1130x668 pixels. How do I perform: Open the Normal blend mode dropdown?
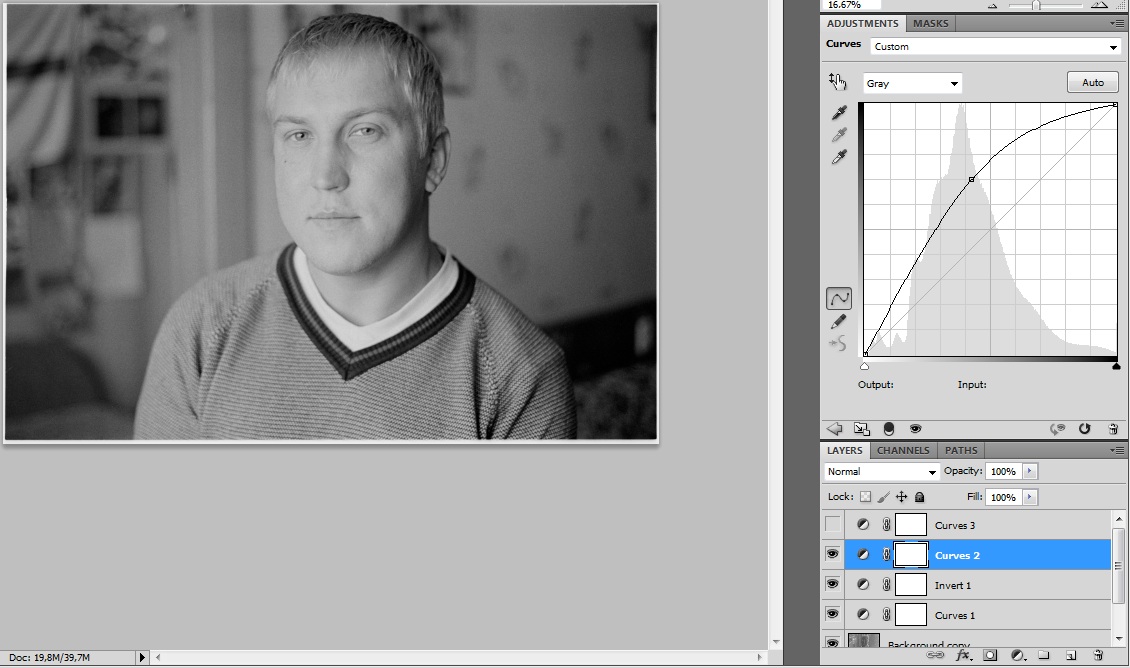click(882, 471)
